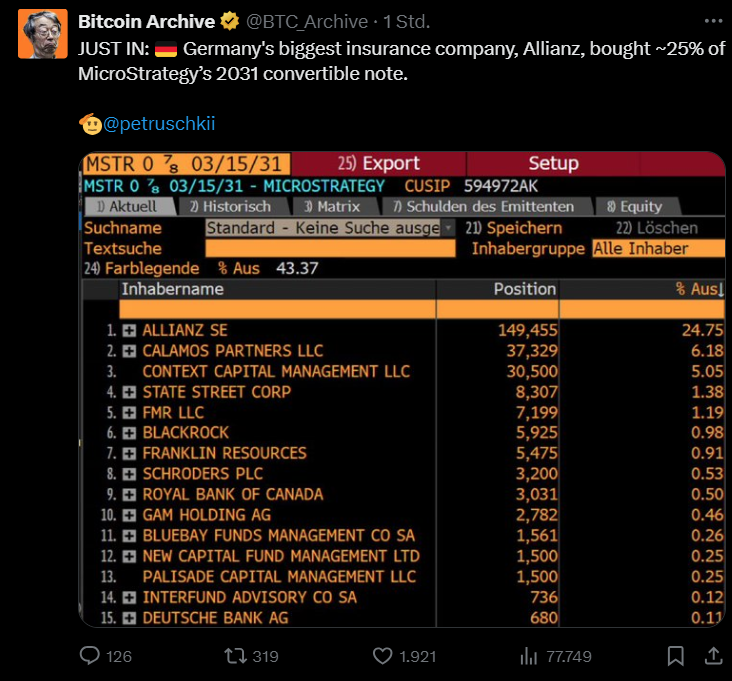Image resolution: width=732 pixels, height=681 pixels.
Task: Select the Equity tab
Action: [x=635, y=206]
